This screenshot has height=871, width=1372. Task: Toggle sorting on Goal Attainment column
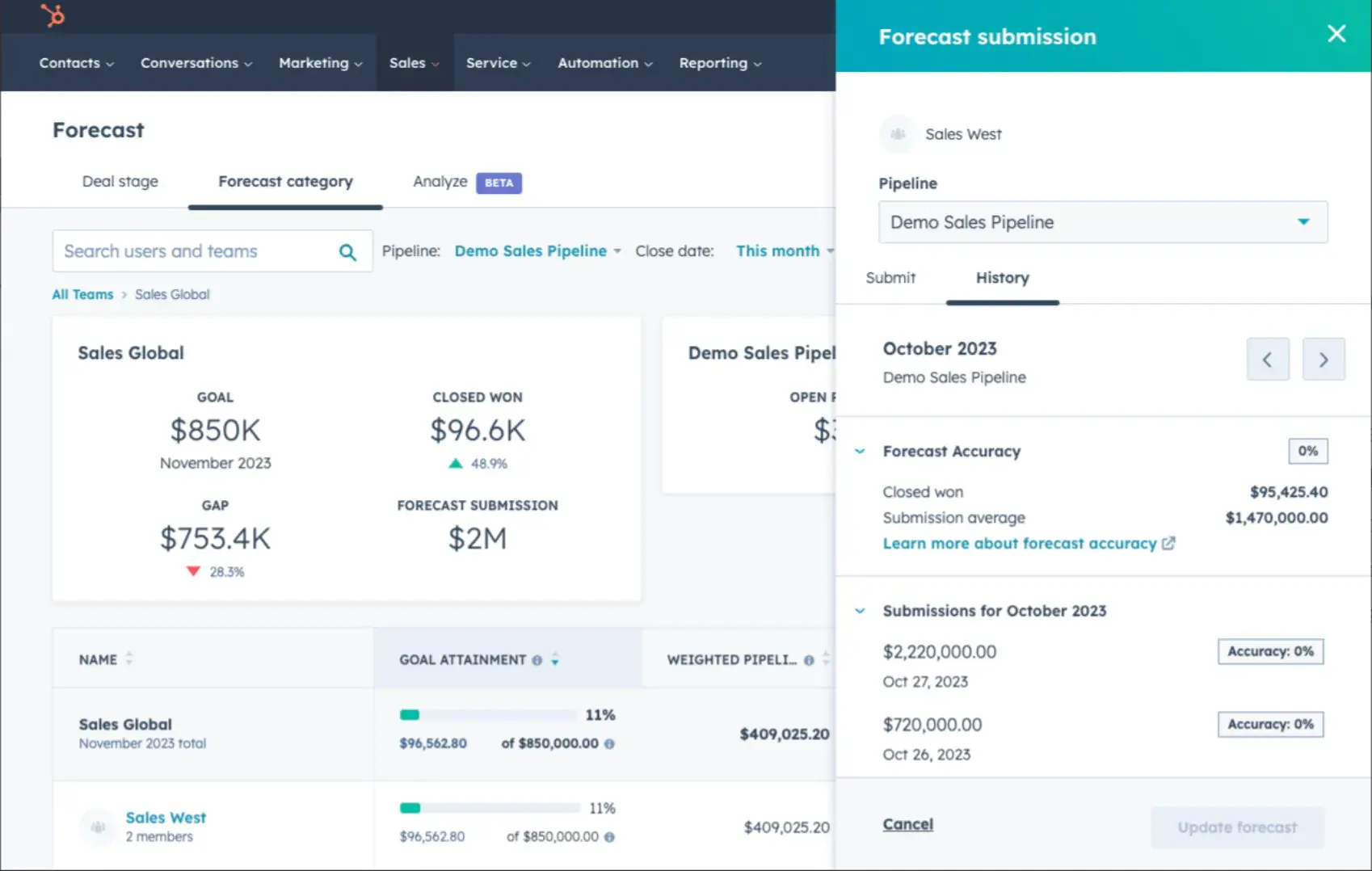point(555,659)
